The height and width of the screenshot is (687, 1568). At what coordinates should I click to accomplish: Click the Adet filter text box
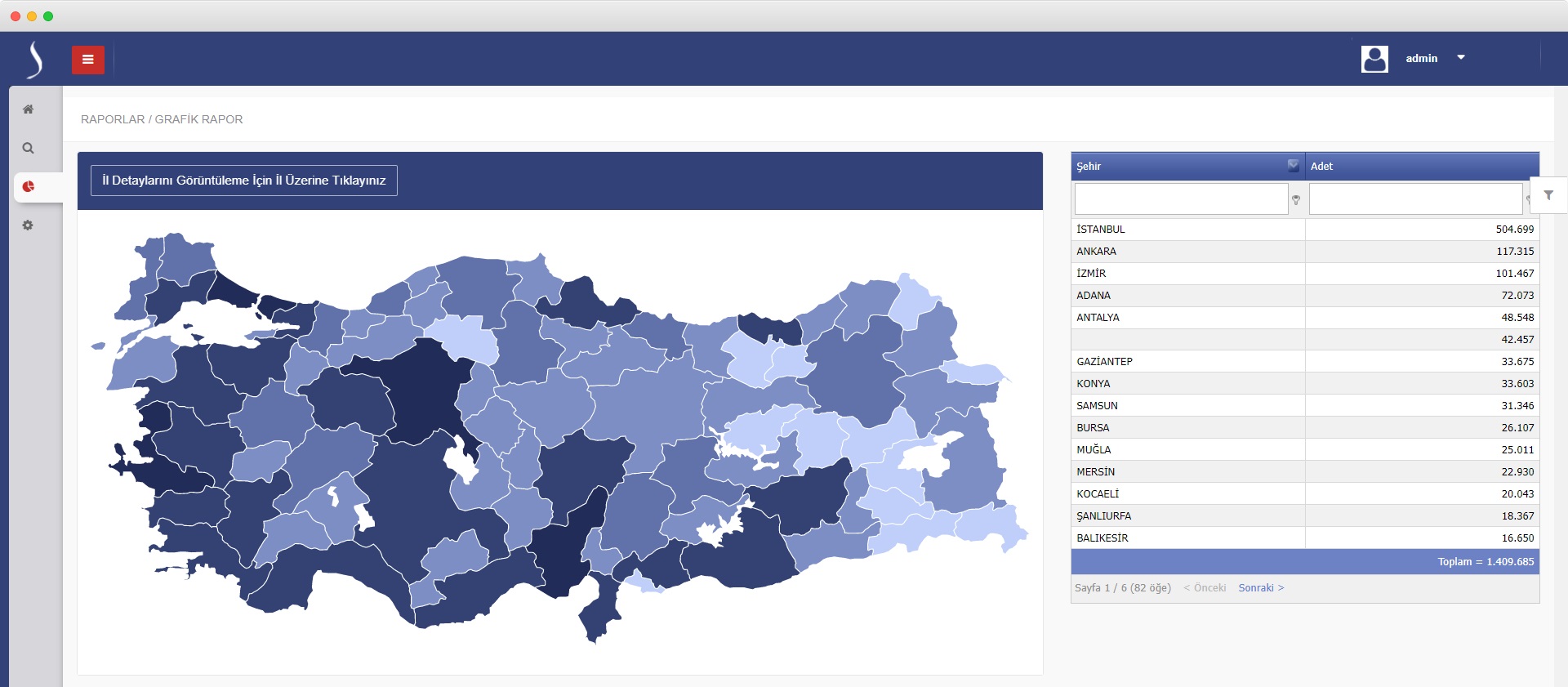pyautogui.click(x=1414, y=199)
